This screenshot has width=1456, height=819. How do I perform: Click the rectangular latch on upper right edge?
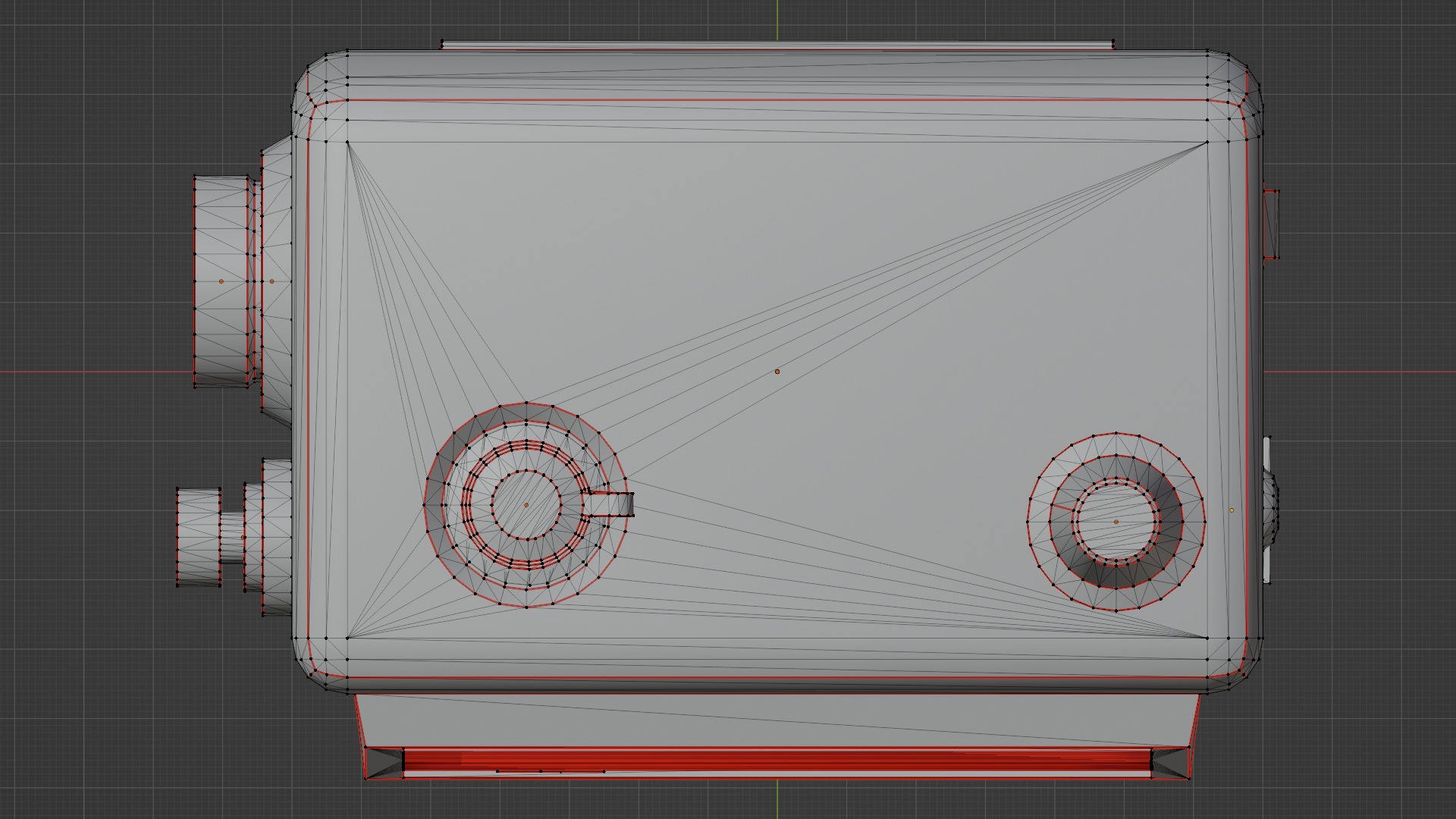point(1272,224)
